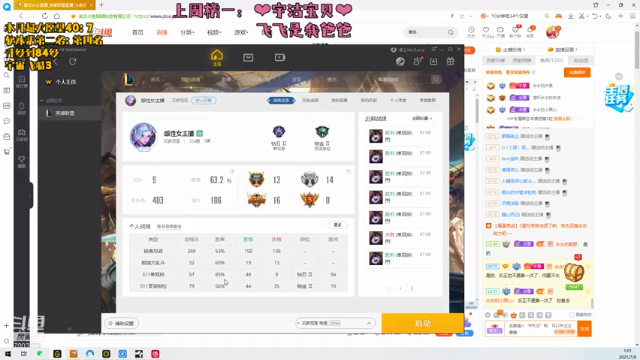This screenshot has height=360, width=640.
Task: Switch to the 贵宾(1320) tab in Douyu
Action: pyautogui.click(x=552, y=60)
